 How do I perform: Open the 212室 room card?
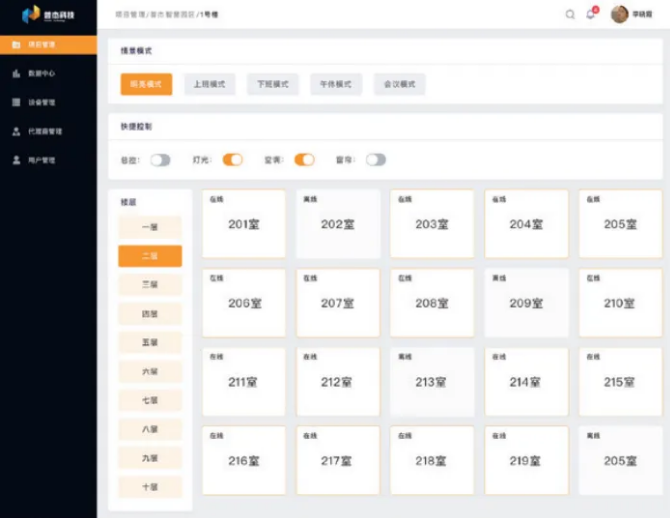(x=338, y=382)
